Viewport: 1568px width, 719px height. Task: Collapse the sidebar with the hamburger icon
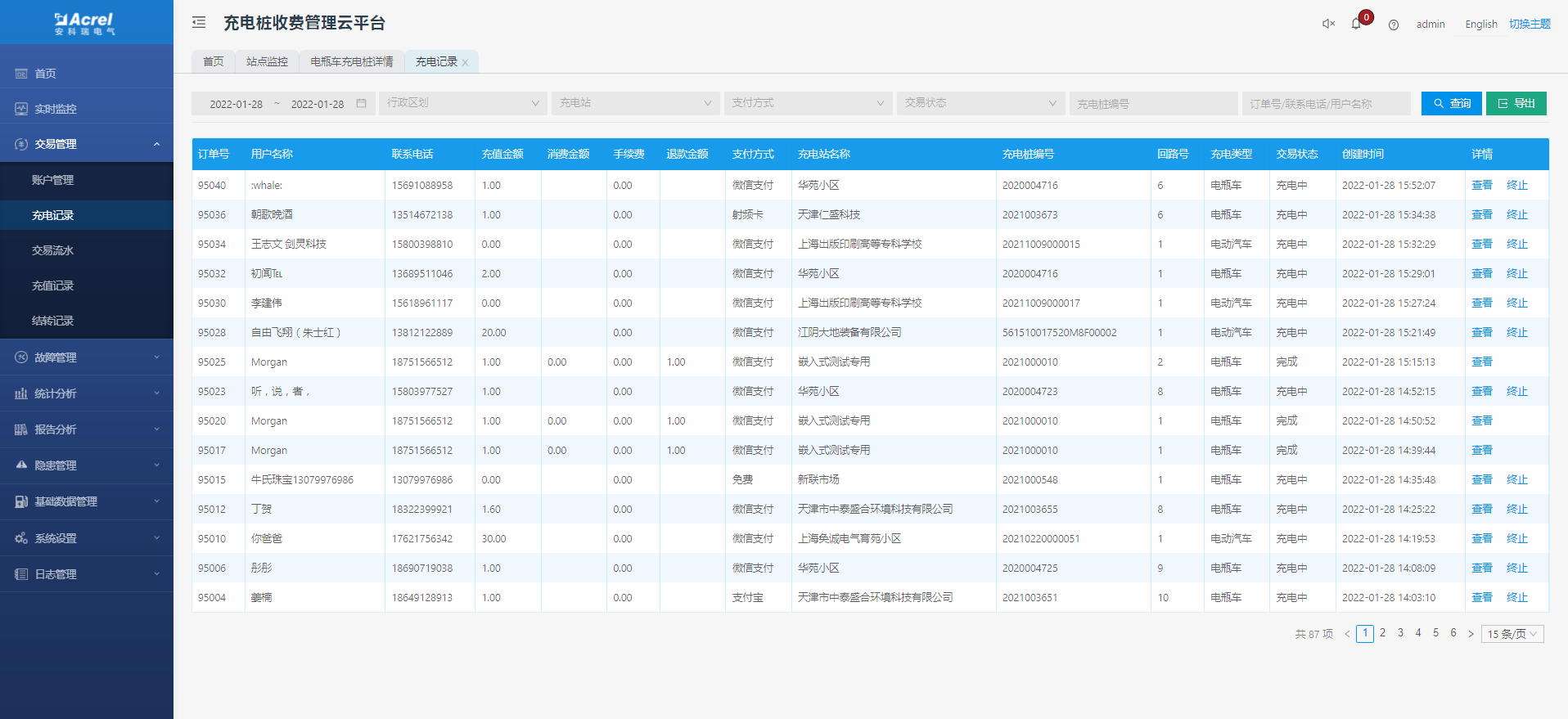(199, 23)
